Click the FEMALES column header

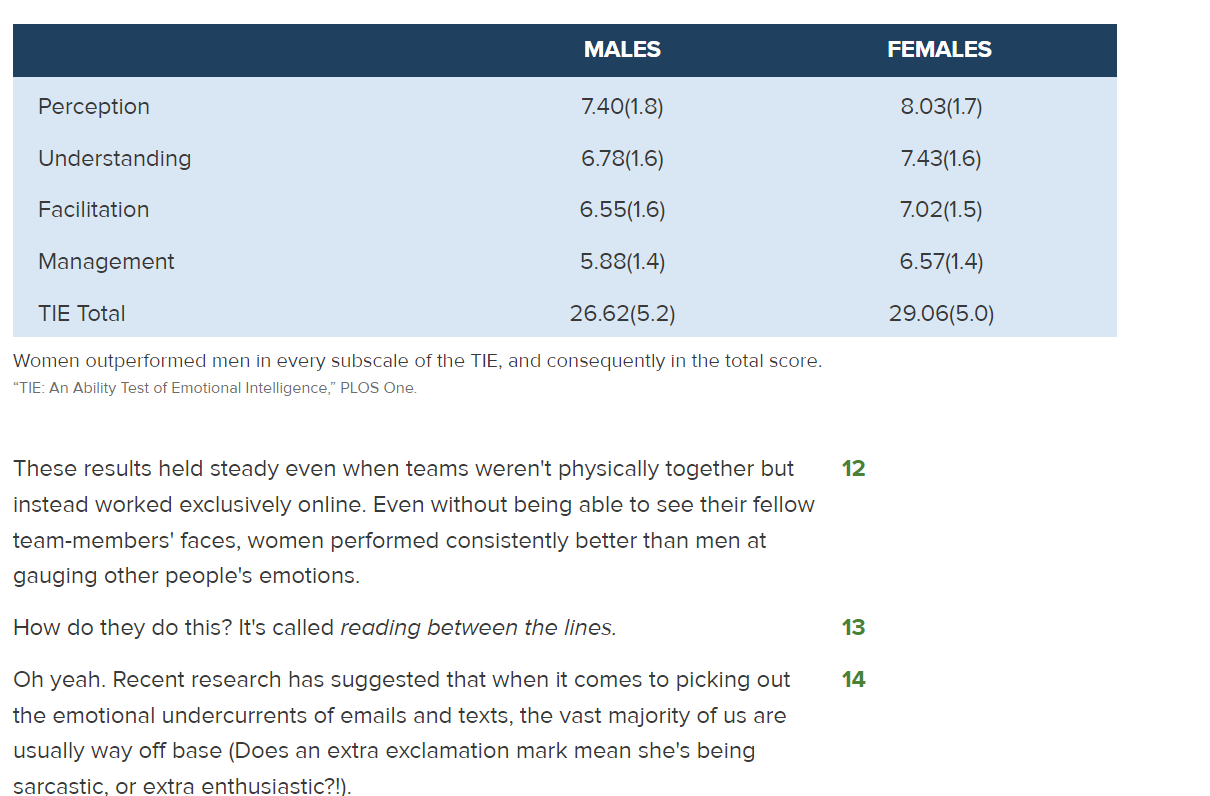(x=939, y=50)
